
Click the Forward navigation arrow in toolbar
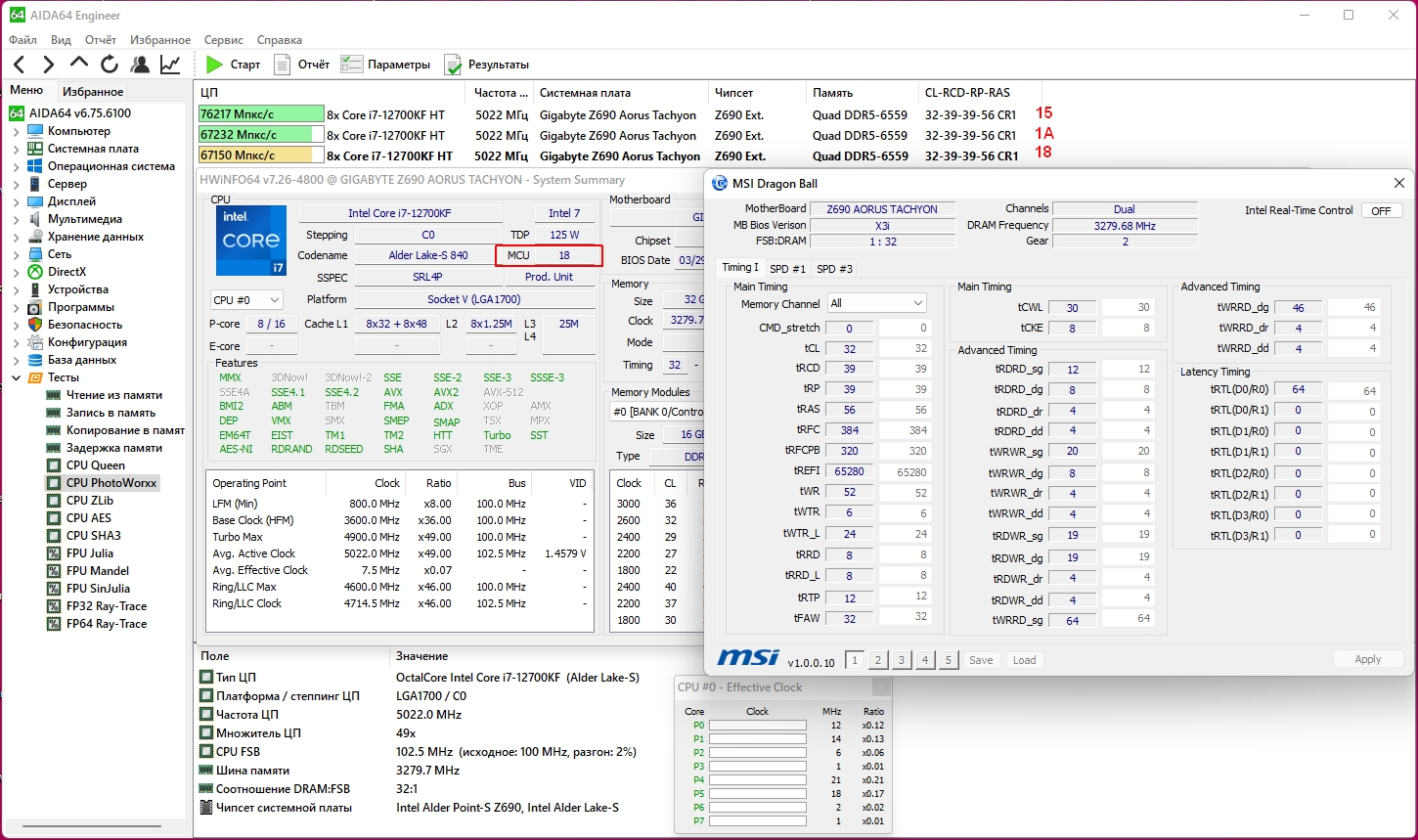(48, 65)
